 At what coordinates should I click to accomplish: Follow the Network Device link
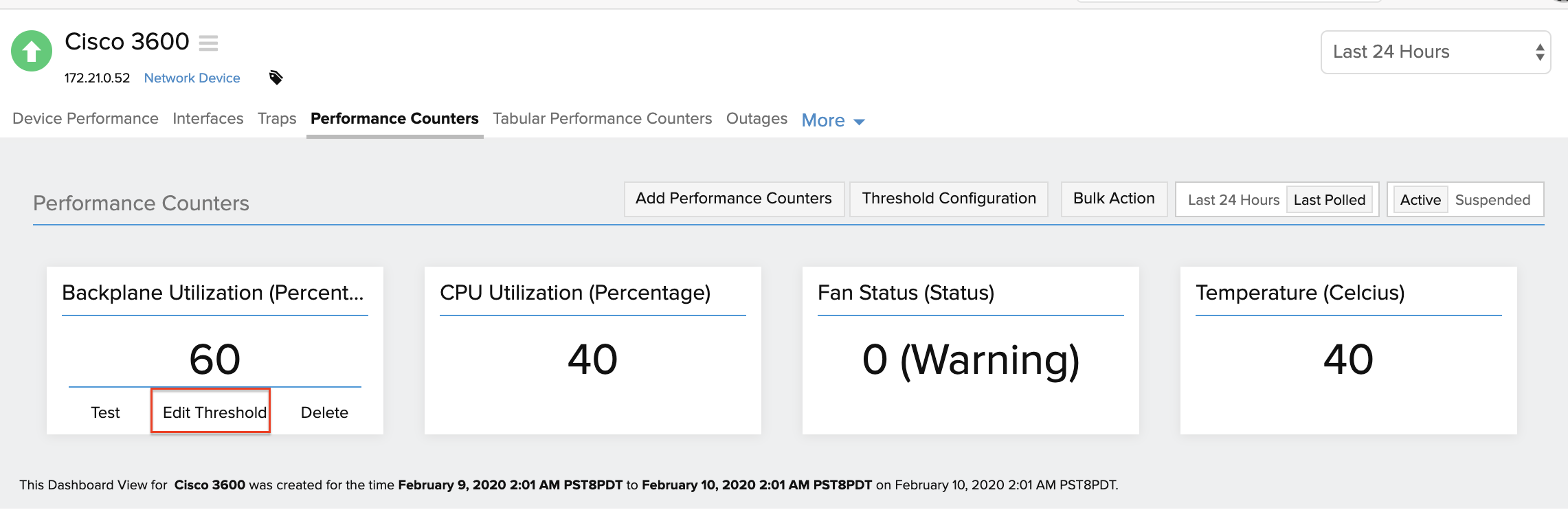point(192,78)
